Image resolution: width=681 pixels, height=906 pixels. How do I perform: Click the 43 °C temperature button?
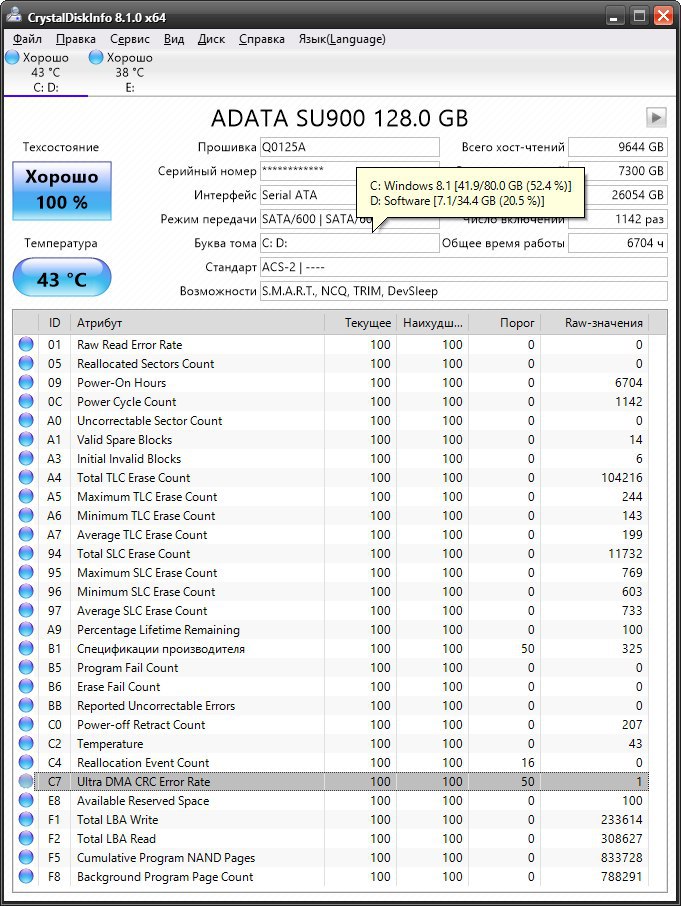[62, 278]
